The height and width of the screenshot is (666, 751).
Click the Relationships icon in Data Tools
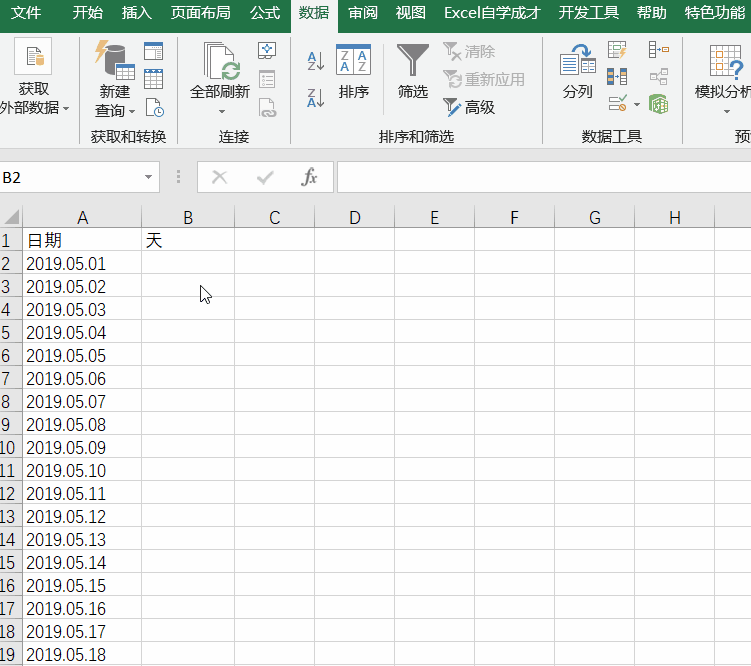(659, 77)
